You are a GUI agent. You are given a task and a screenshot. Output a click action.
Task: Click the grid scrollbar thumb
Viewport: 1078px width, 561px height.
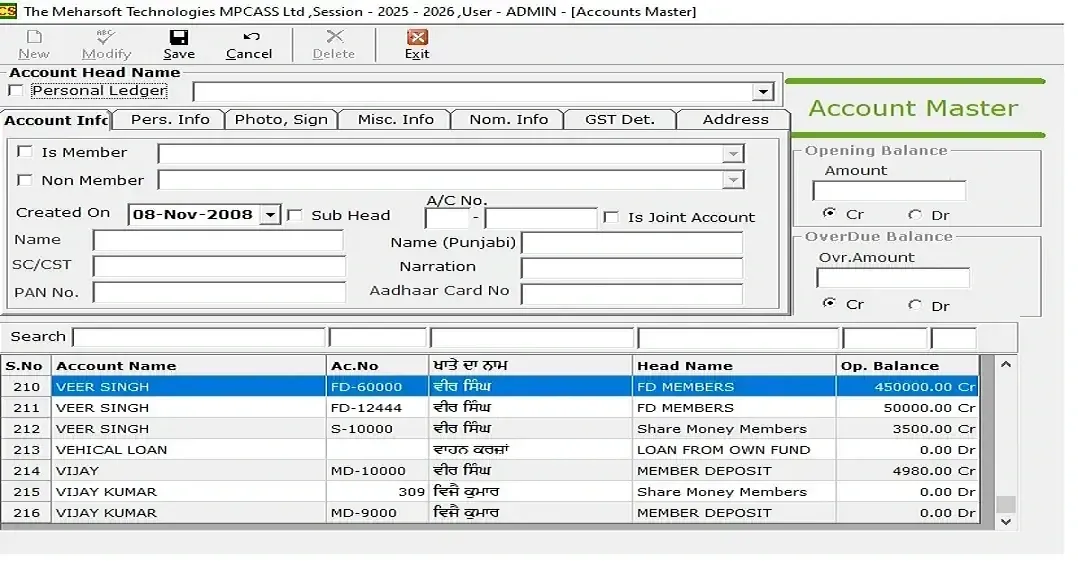click(x=1006, y=504)
